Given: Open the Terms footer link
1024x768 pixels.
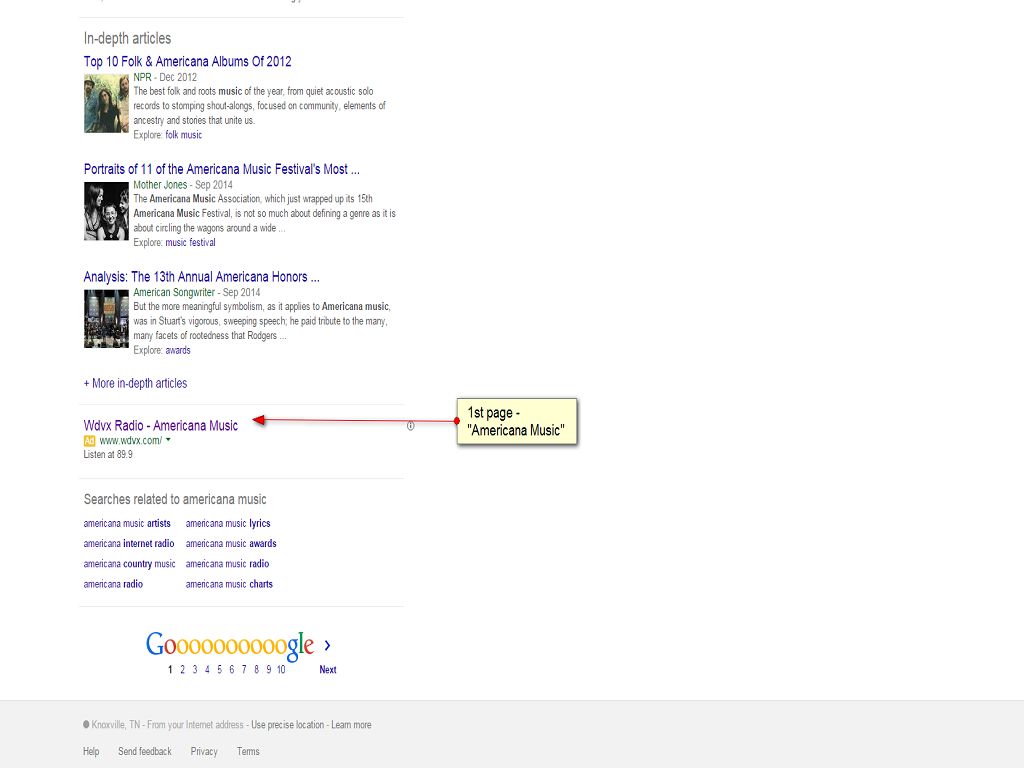Looking at the screenshot, I should [248, 752].
